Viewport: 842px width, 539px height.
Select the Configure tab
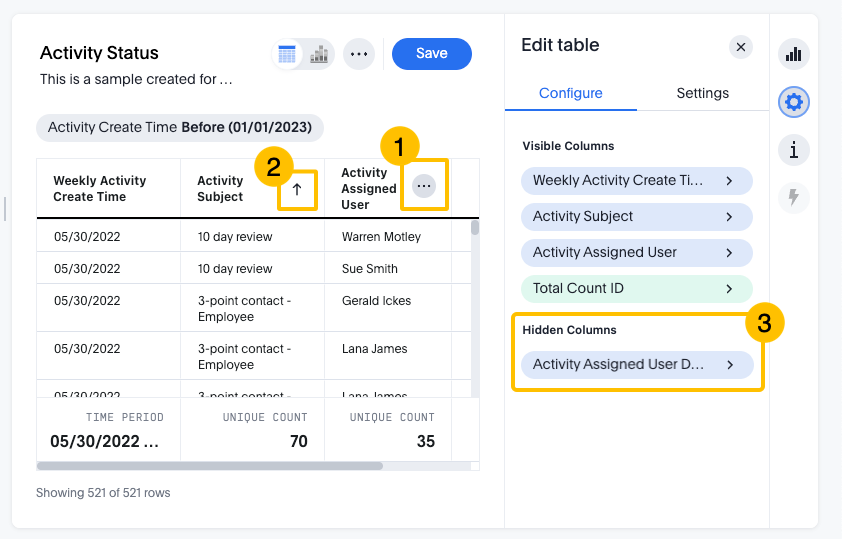(570, 93)
